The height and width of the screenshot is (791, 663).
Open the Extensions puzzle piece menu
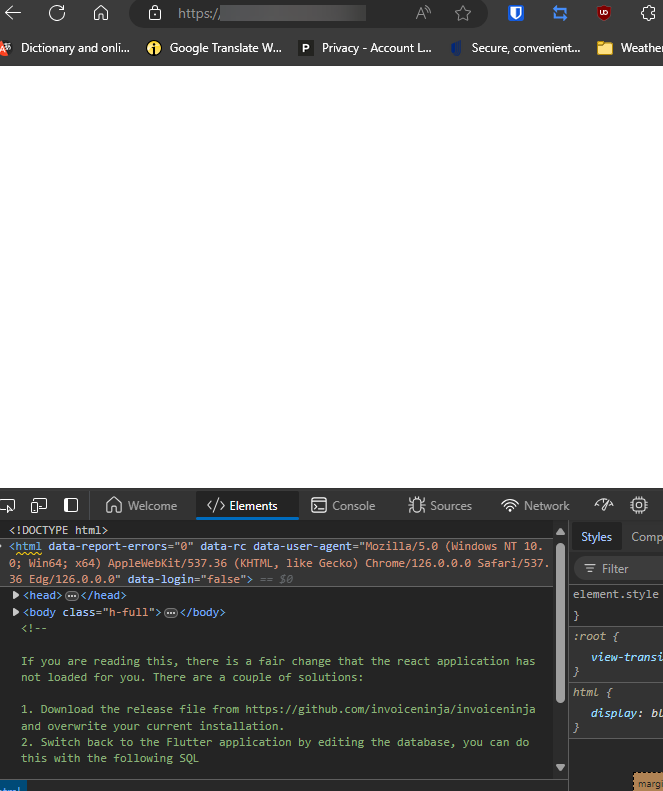pos(648,13)
